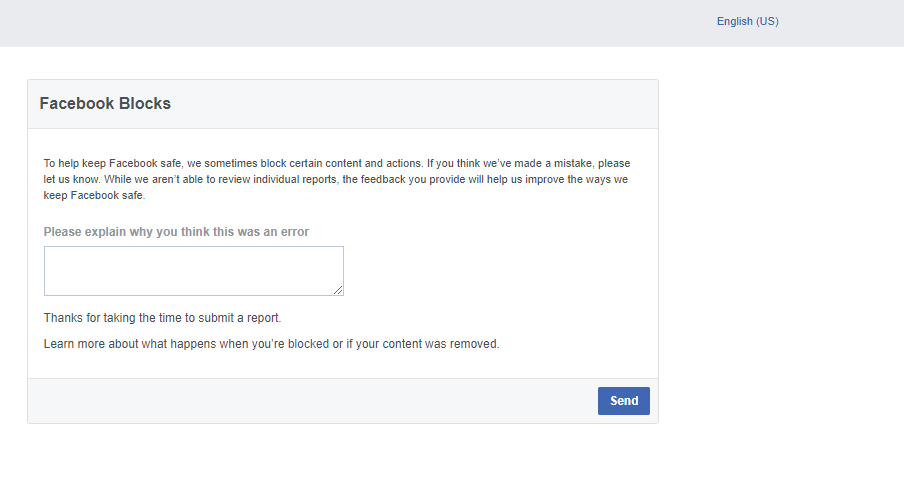Image resolution: width=904 pixels, height=500 pixels.
Task: Open the English (US) language selector link
Action: pyautogui.click(x=747, y=21)
